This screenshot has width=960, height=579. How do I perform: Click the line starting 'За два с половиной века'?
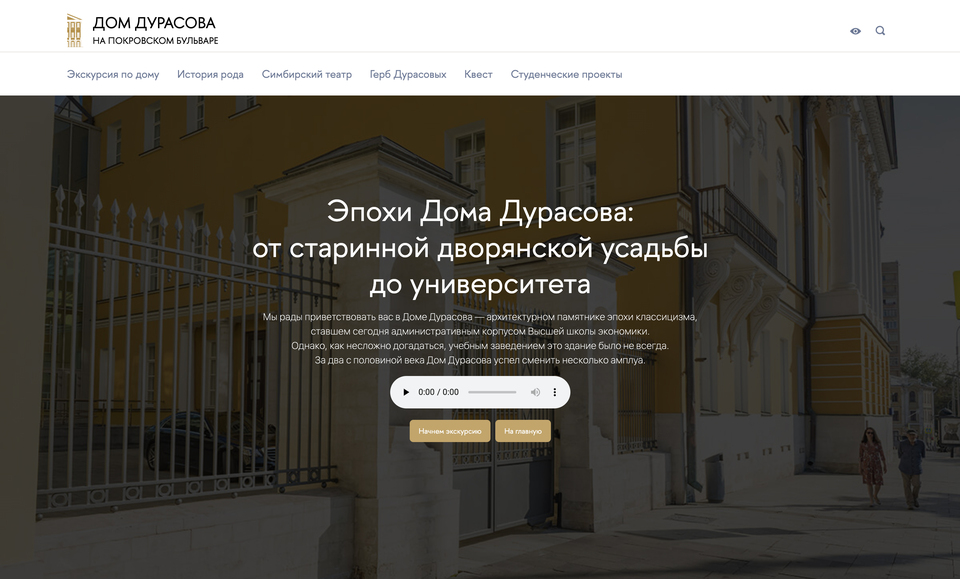480,360
